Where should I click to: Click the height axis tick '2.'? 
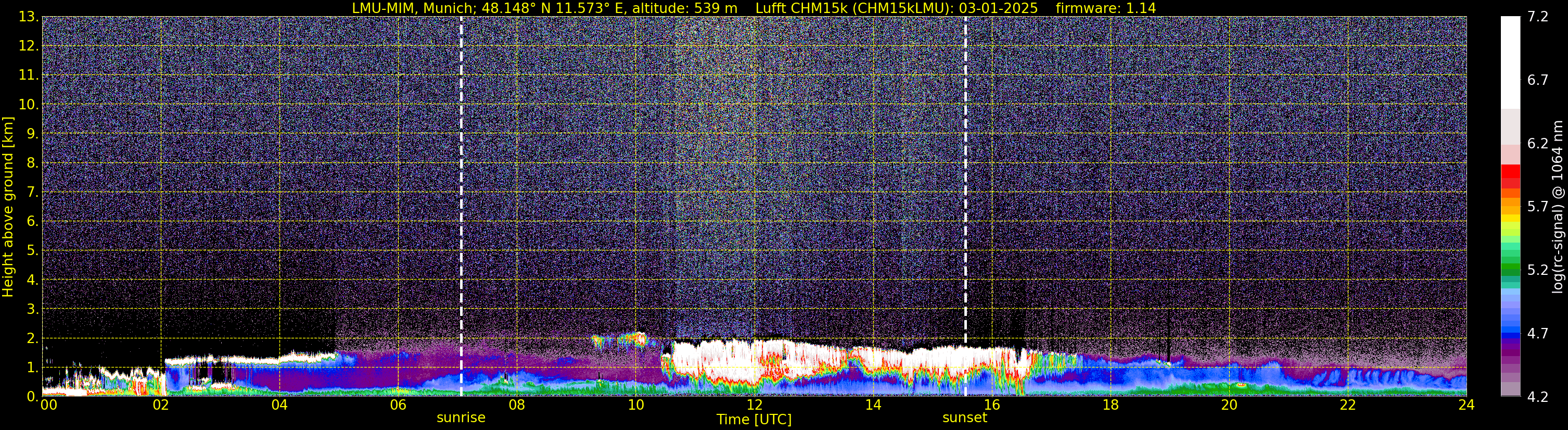tap(32, 338)
